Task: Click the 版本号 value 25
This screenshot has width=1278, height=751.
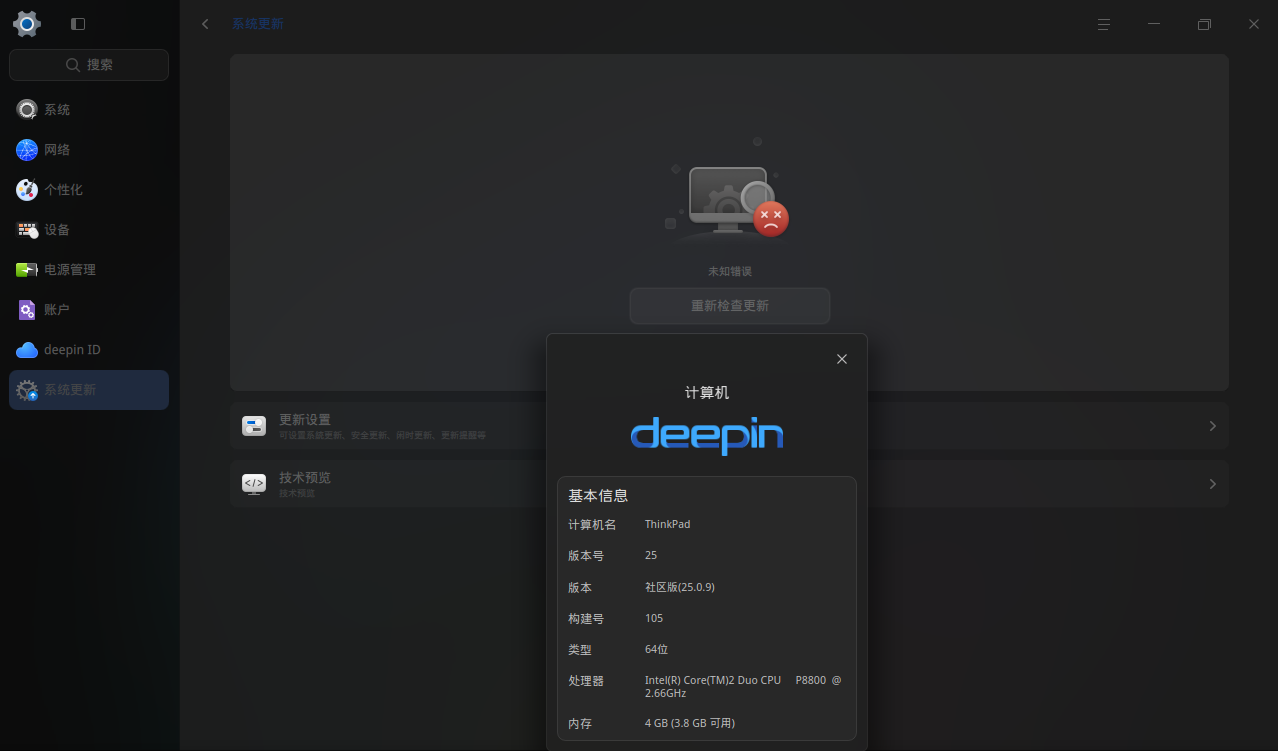Action: point(651,555)
